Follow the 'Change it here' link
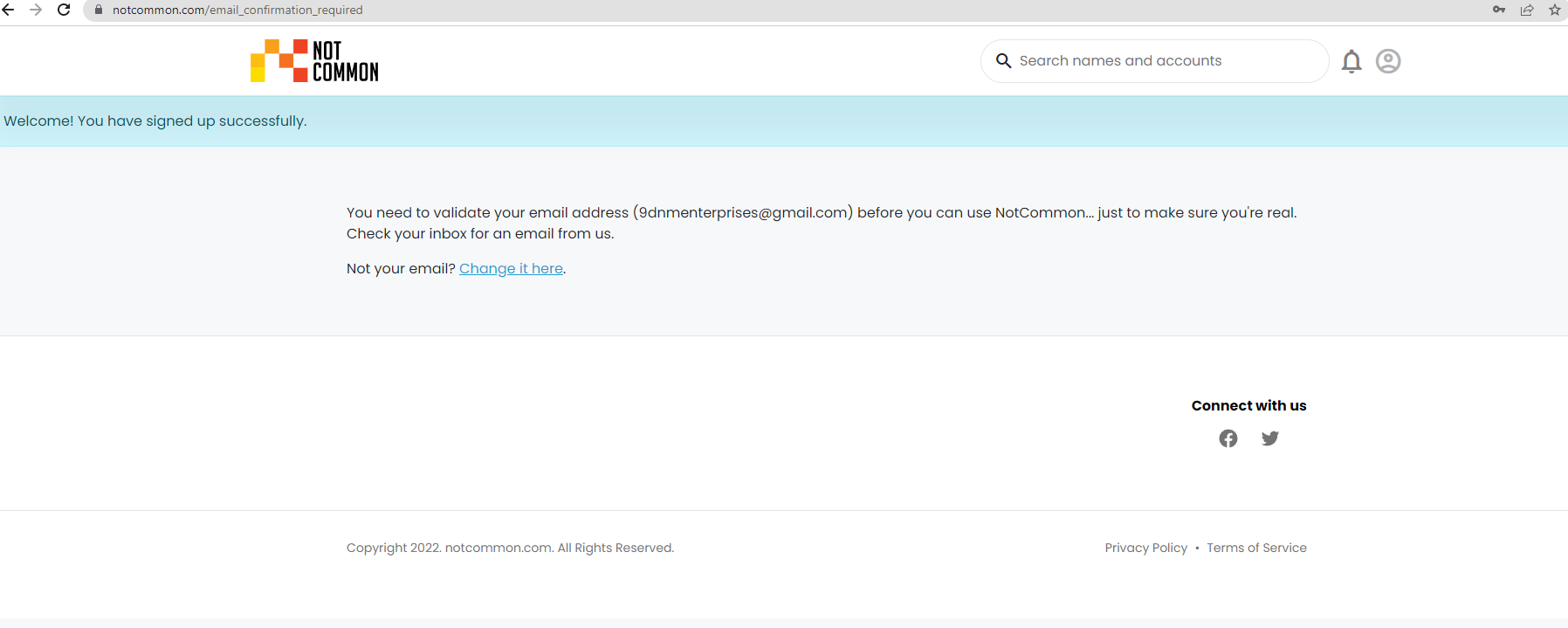This screenshot has height=628, width=1568. [x=511, y=268]
